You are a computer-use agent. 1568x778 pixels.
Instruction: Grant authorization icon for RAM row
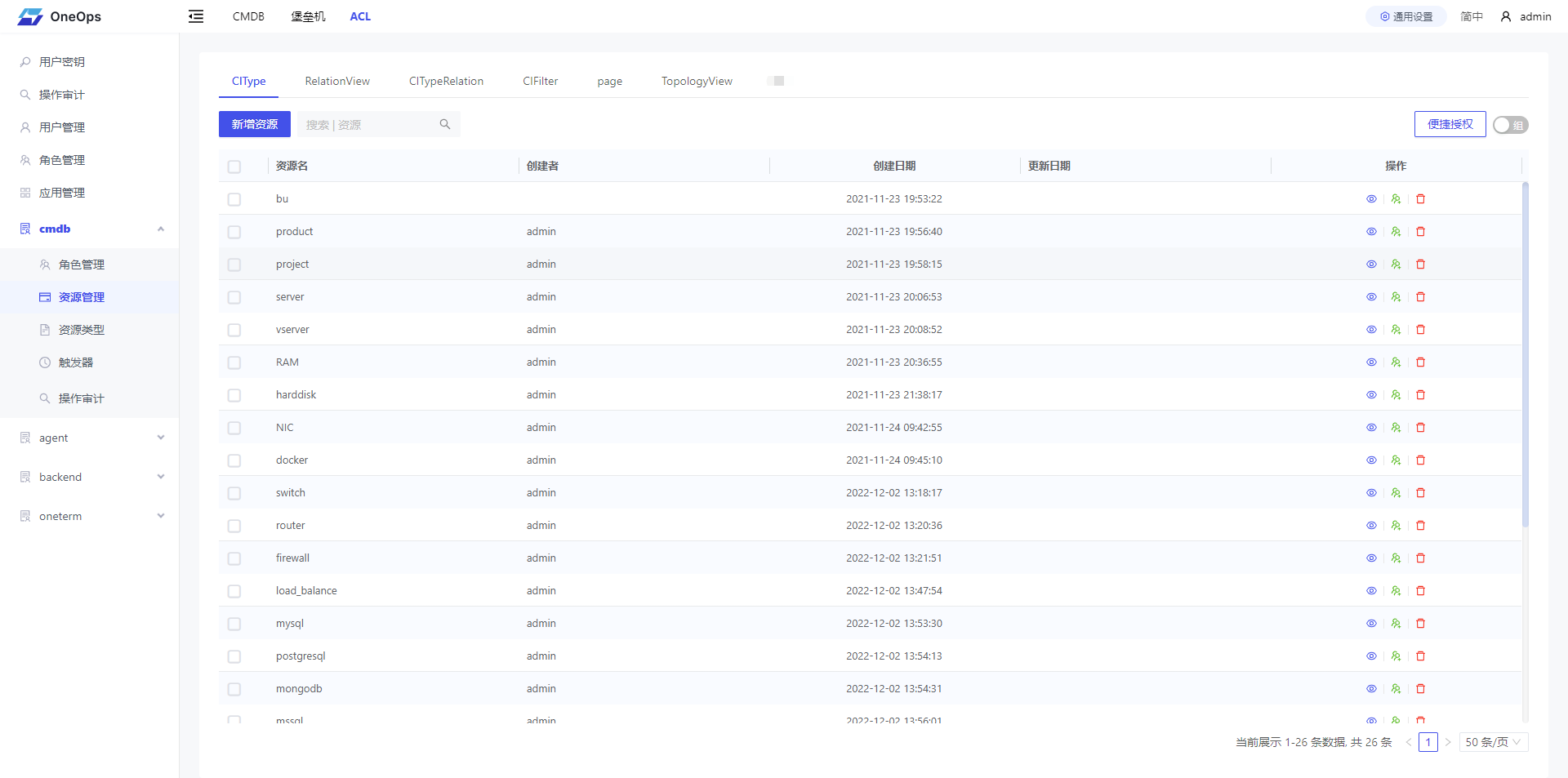(1396, 362)
